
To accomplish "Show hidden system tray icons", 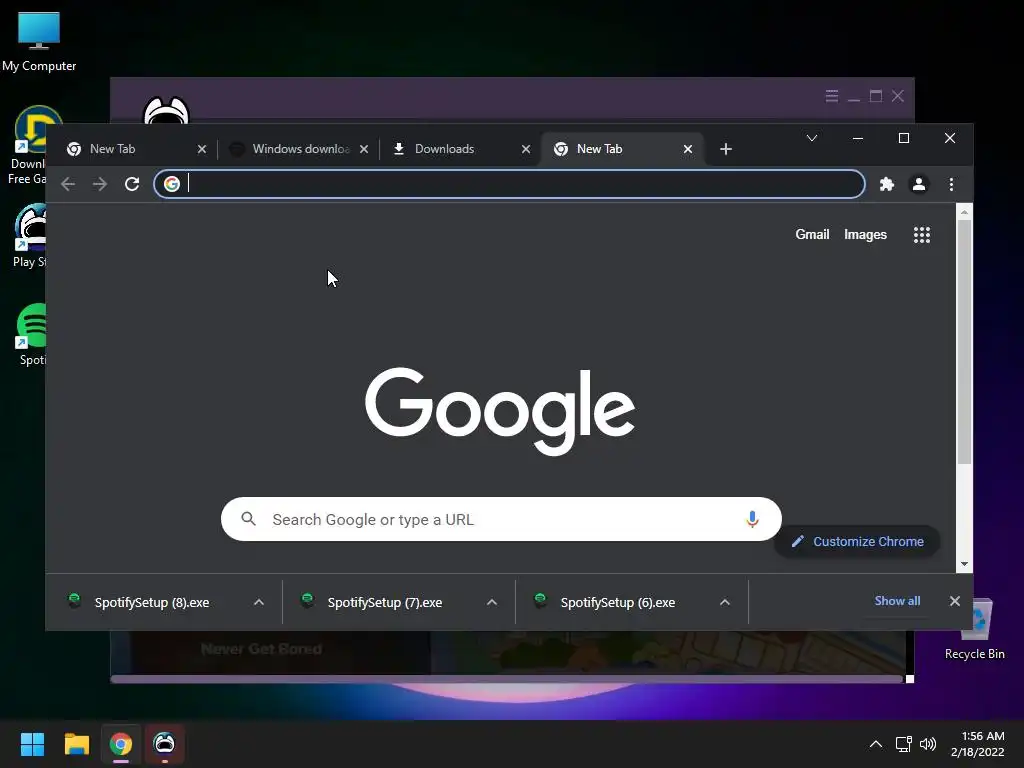I will point(876,744).
